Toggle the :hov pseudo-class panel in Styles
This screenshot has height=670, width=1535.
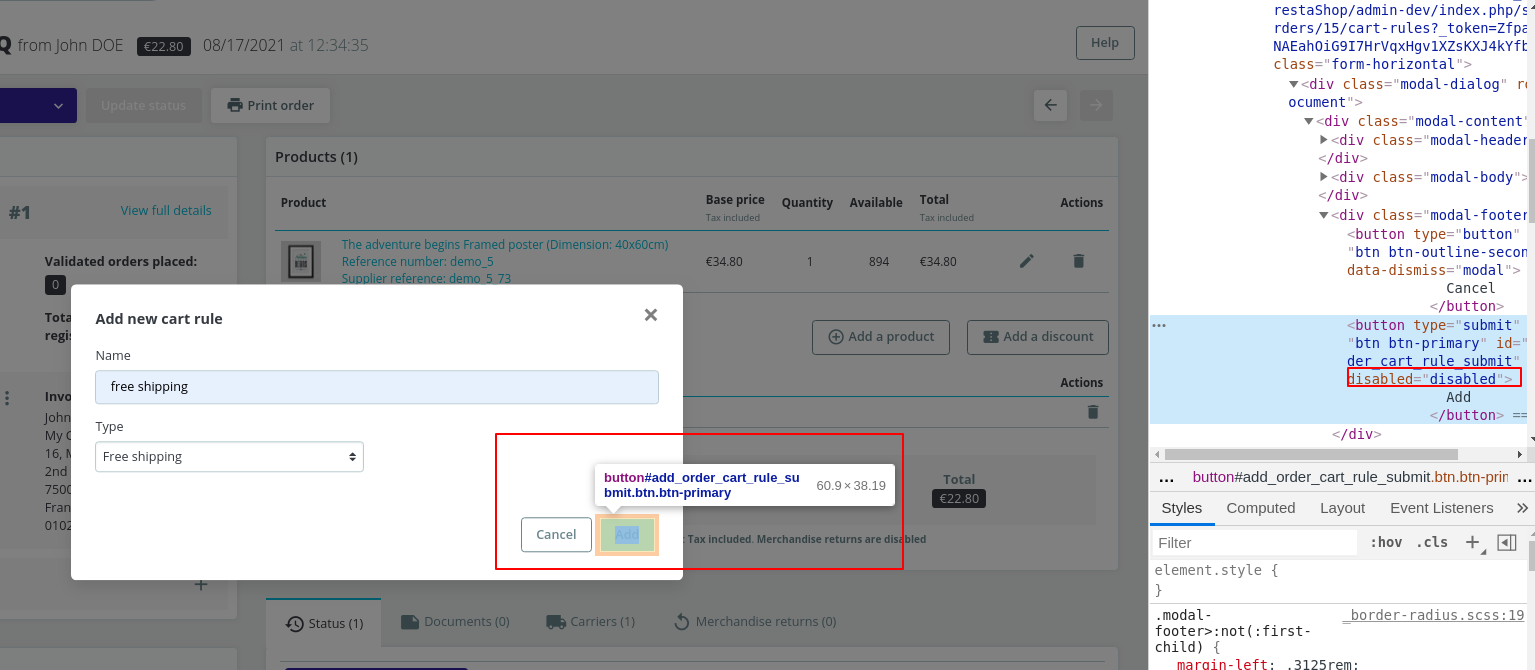click(1386, 542)
